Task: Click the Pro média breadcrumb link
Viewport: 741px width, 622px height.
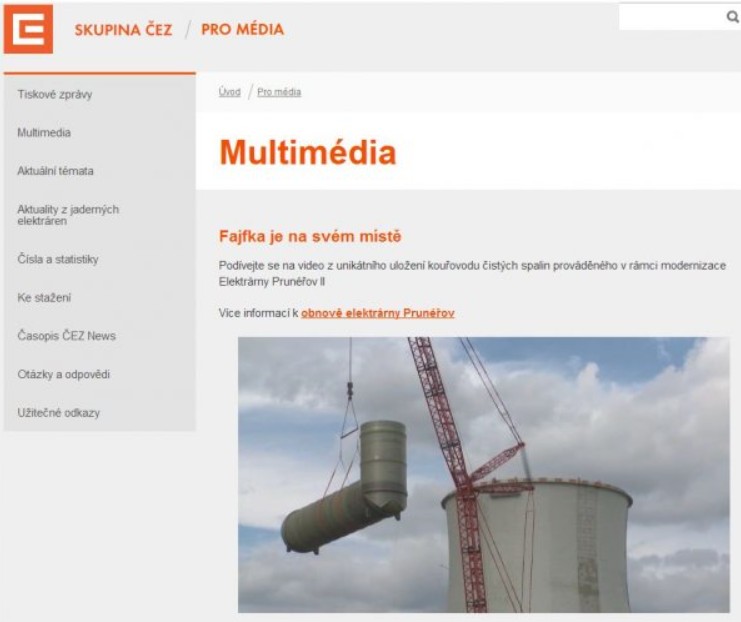Action: click(279, 92)
